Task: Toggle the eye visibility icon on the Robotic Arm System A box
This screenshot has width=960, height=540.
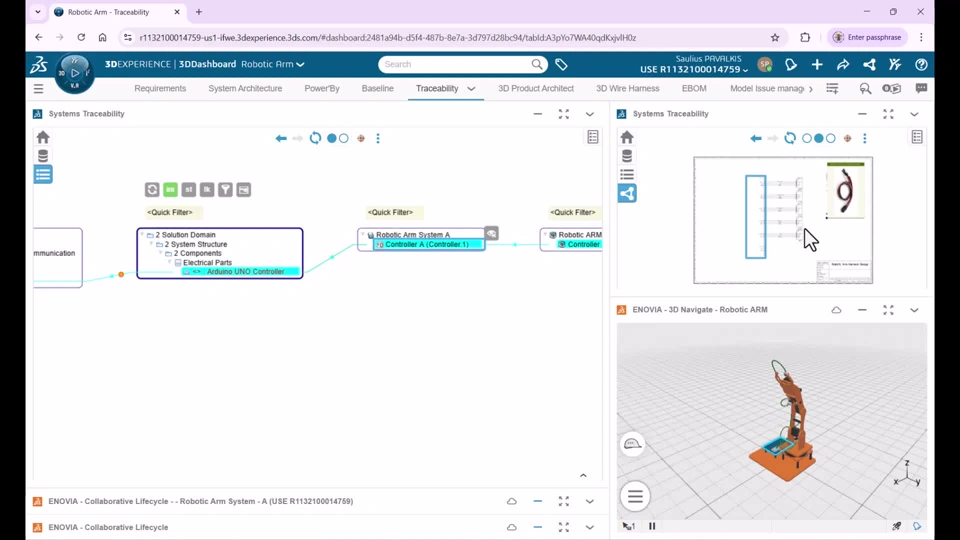Action: pyautogui.click(x=492, y=233)
